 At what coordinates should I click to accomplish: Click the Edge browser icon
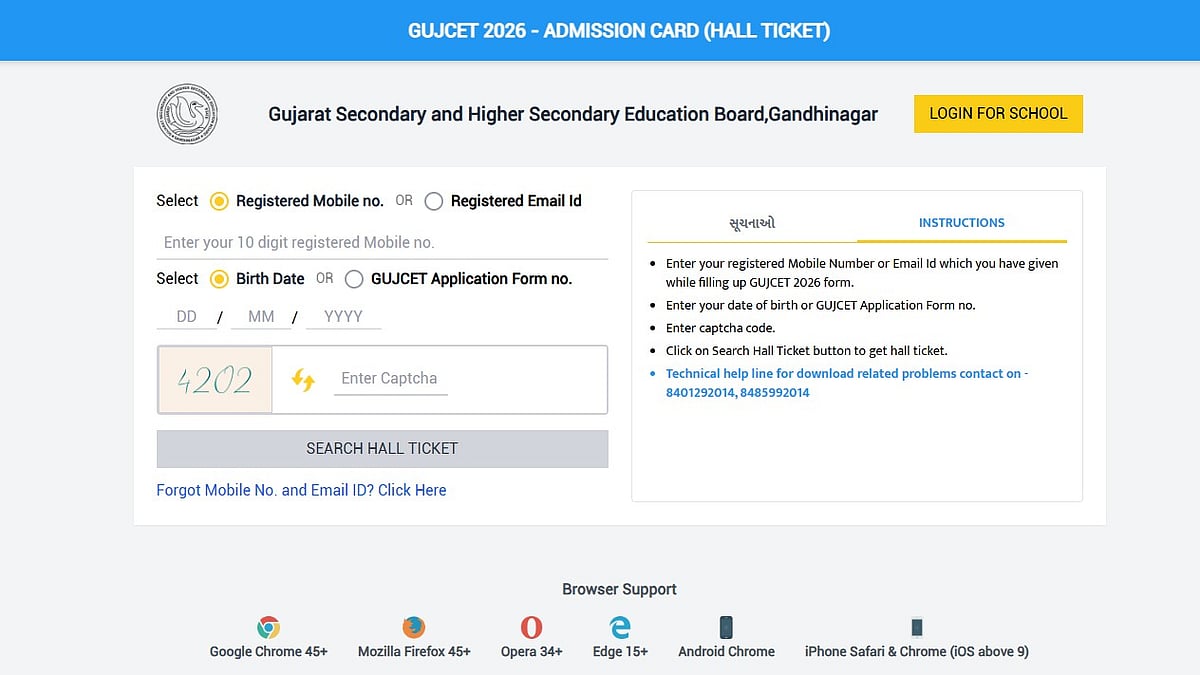click(x=620, y=628)
